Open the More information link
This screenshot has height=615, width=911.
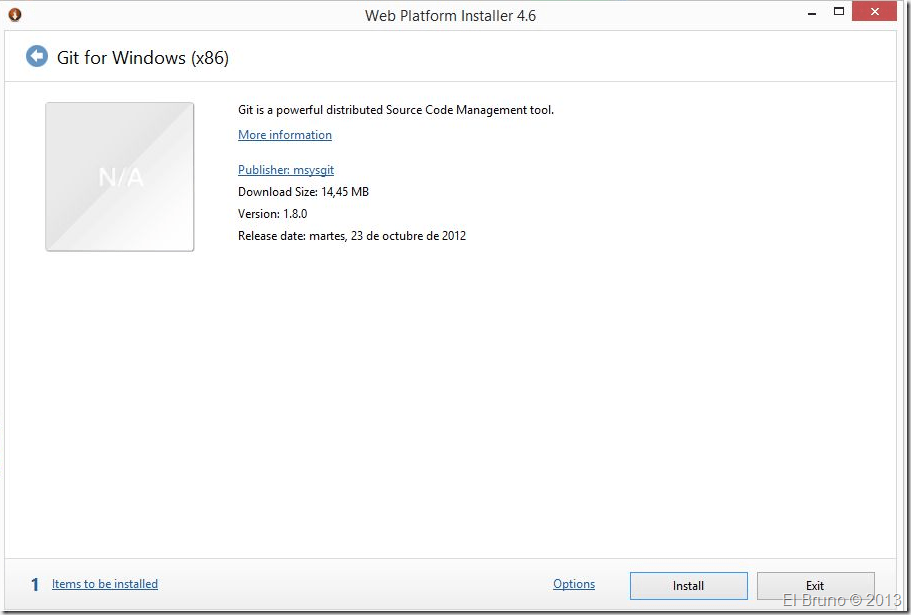[285, 135]
